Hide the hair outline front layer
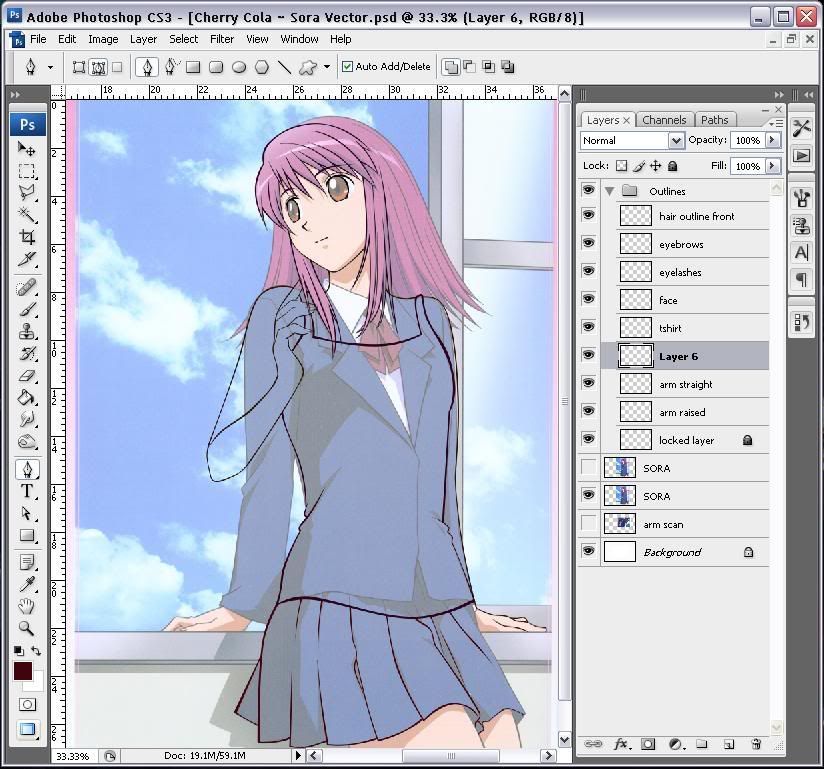Viewport: 824px width, 769px height. pos(589,216)
